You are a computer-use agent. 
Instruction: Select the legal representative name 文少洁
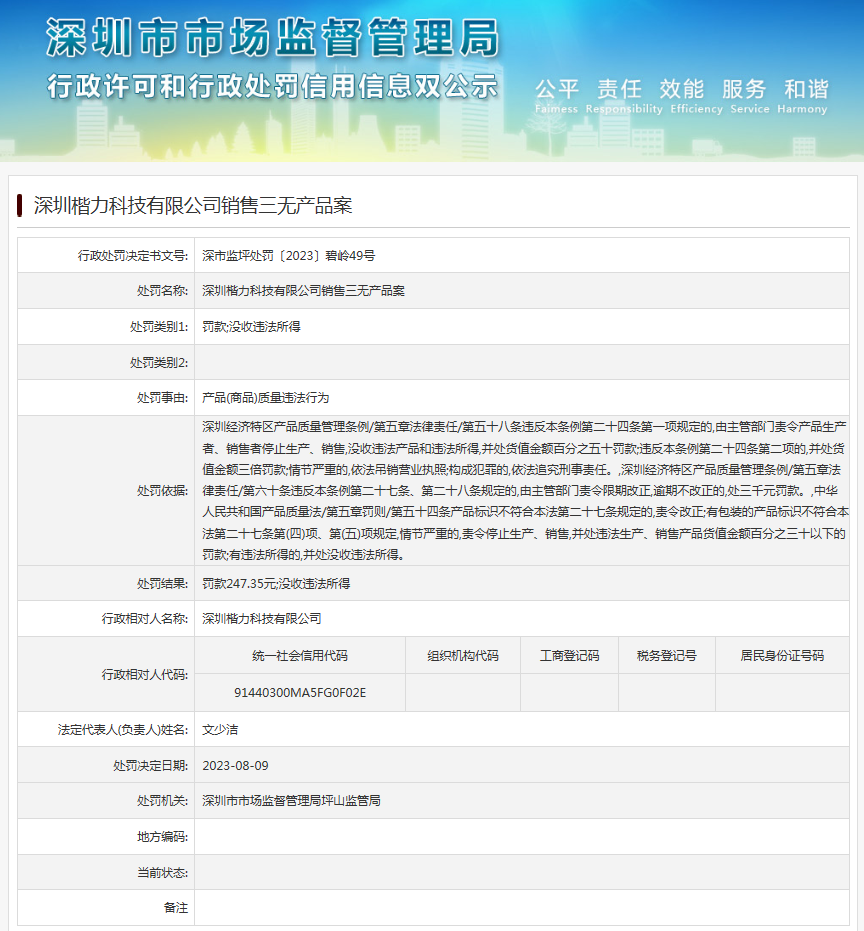point(220,730)
